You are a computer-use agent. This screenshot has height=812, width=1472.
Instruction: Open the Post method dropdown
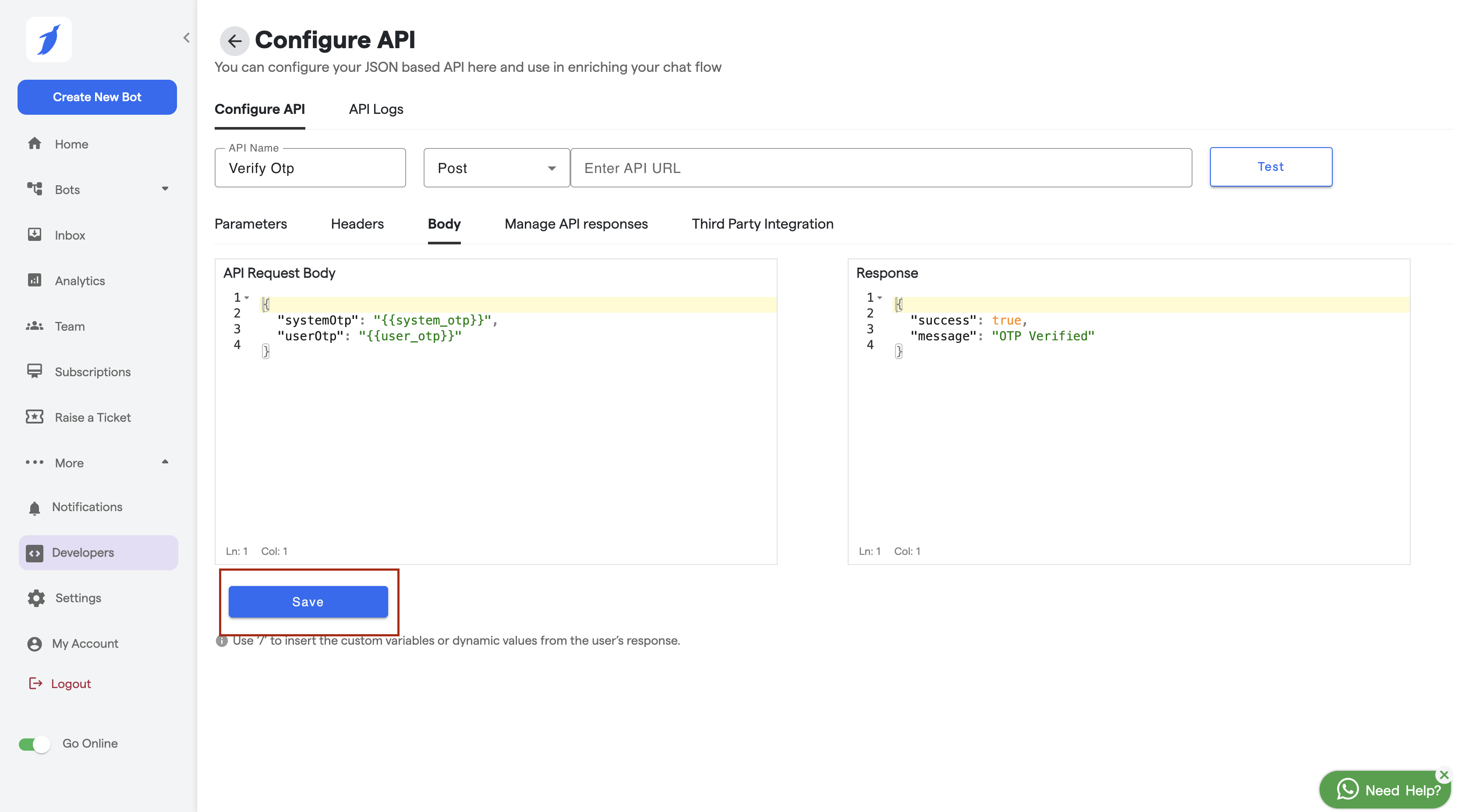pyautogui.click(x=496, y=168)
